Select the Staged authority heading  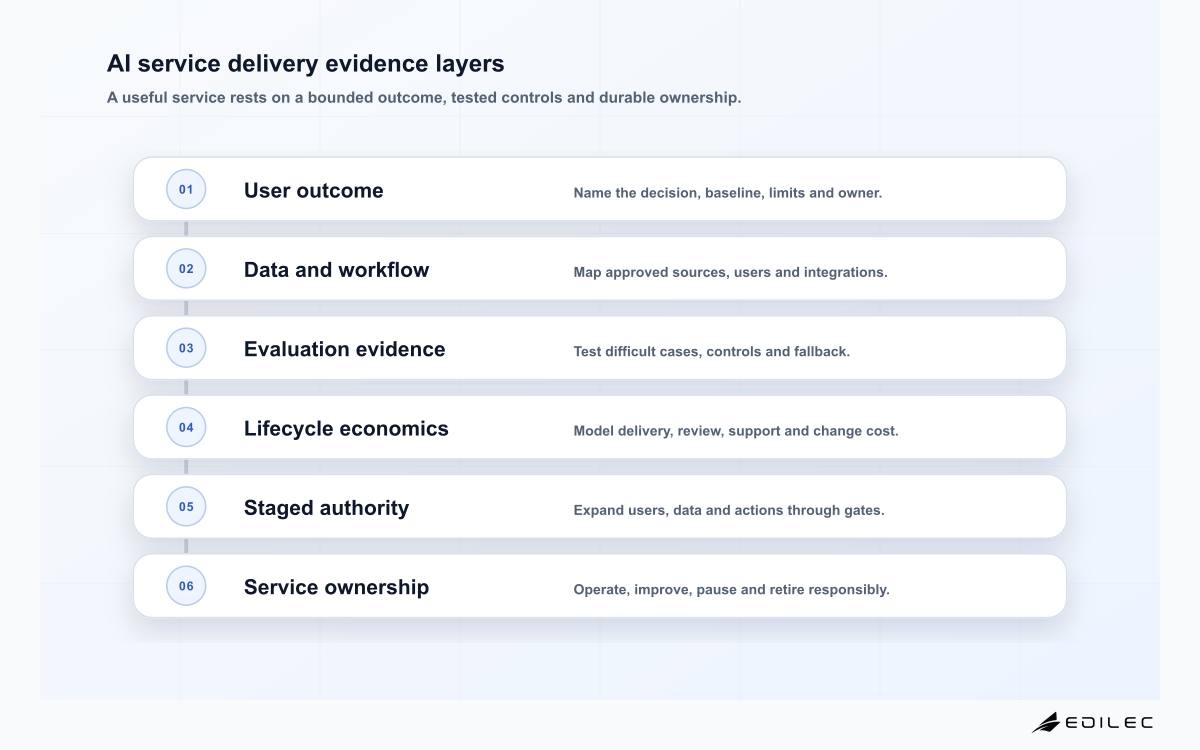(326, 507)
